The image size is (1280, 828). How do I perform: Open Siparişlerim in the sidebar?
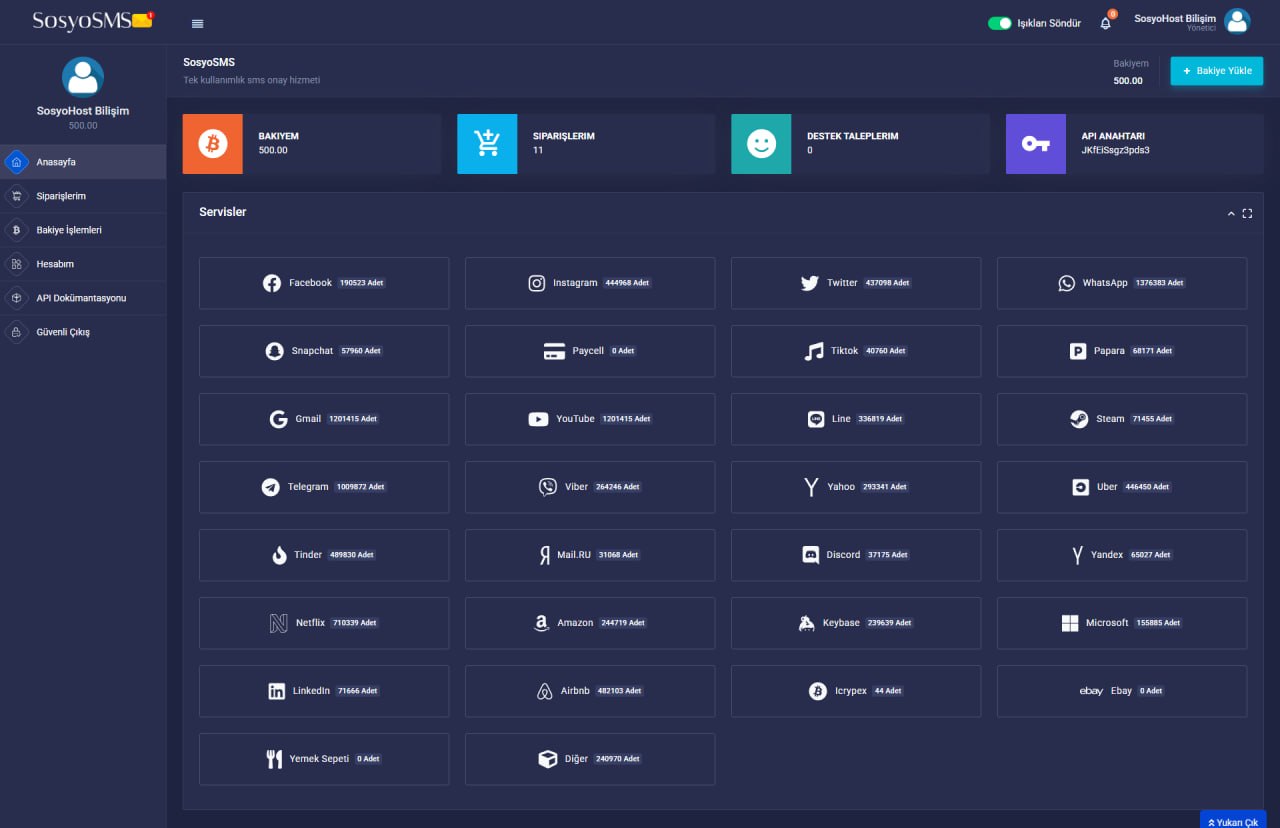pos(83,196)
